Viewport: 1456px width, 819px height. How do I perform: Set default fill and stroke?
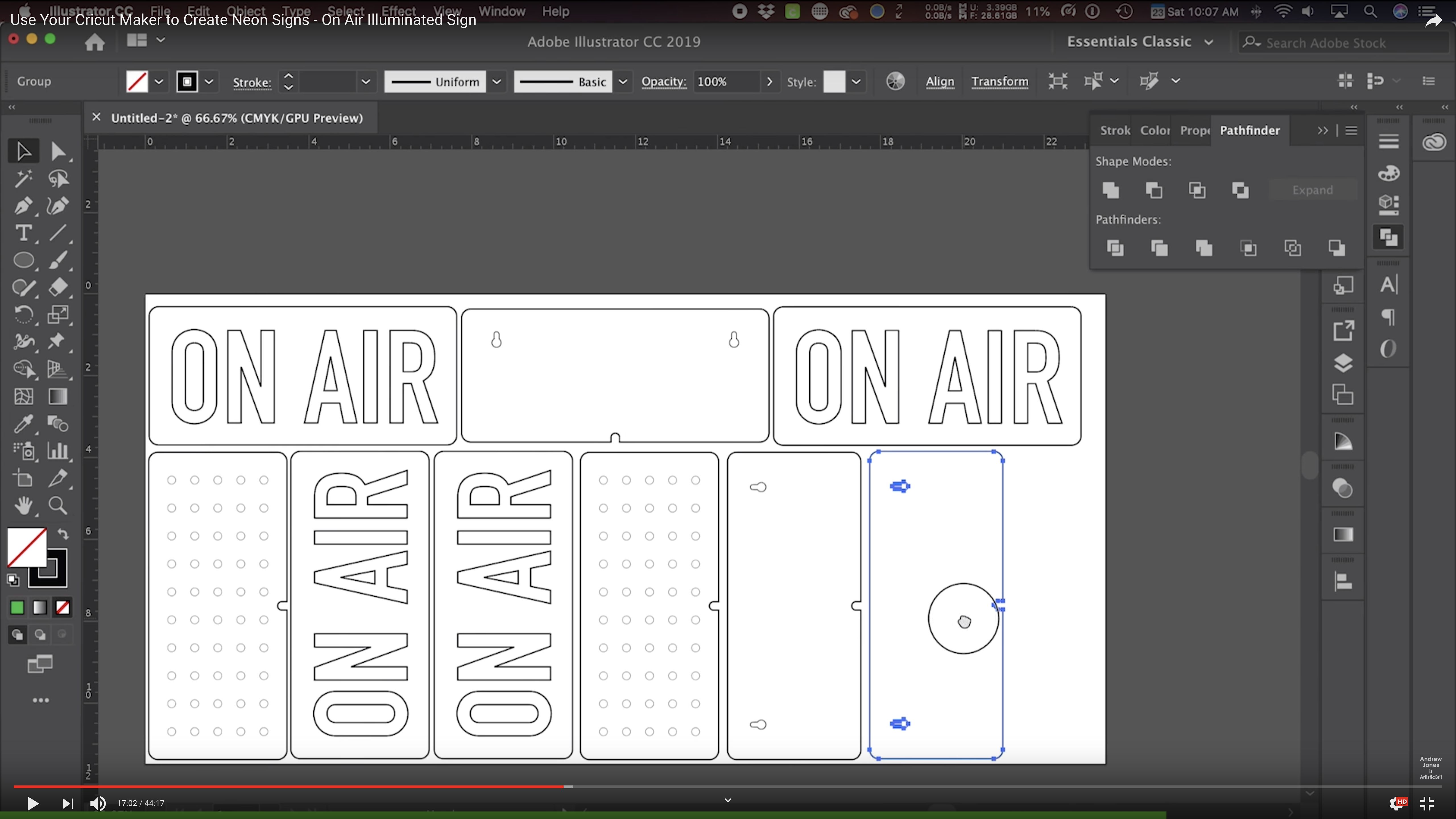(x=13, y=579)
